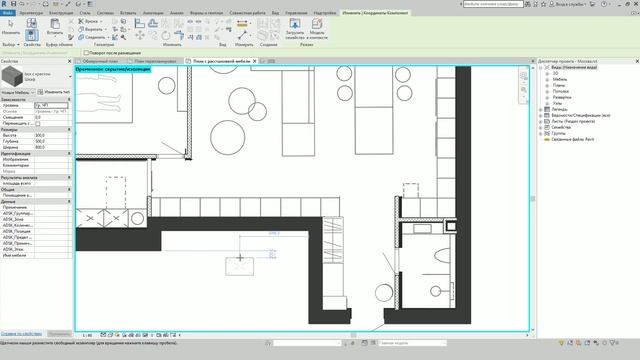Click the Уровень value input field
The image size is (640, 360).
pyautogui.click(x=51, y=105)
